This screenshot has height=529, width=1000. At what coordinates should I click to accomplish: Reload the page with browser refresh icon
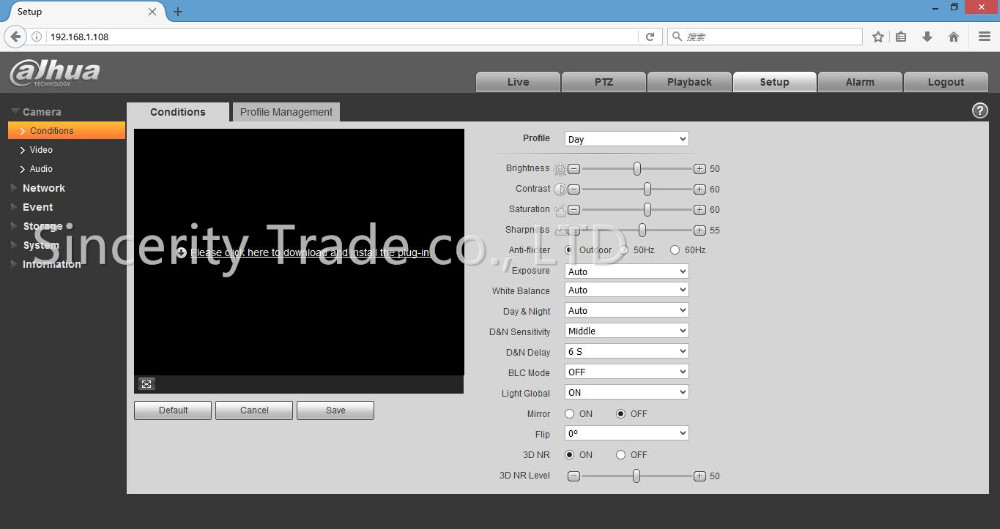click(650, 37)
